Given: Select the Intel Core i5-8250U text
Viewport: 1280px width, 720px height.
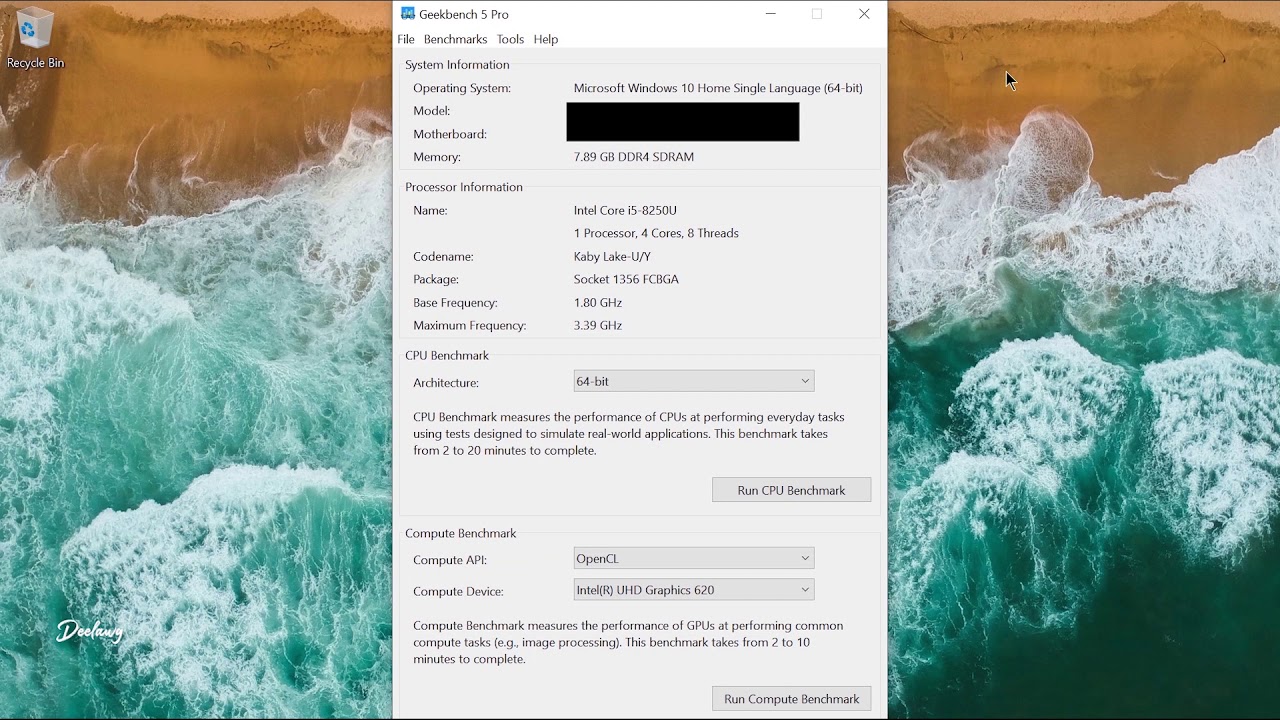Looking at the screenshot, I should coord(625,210).
